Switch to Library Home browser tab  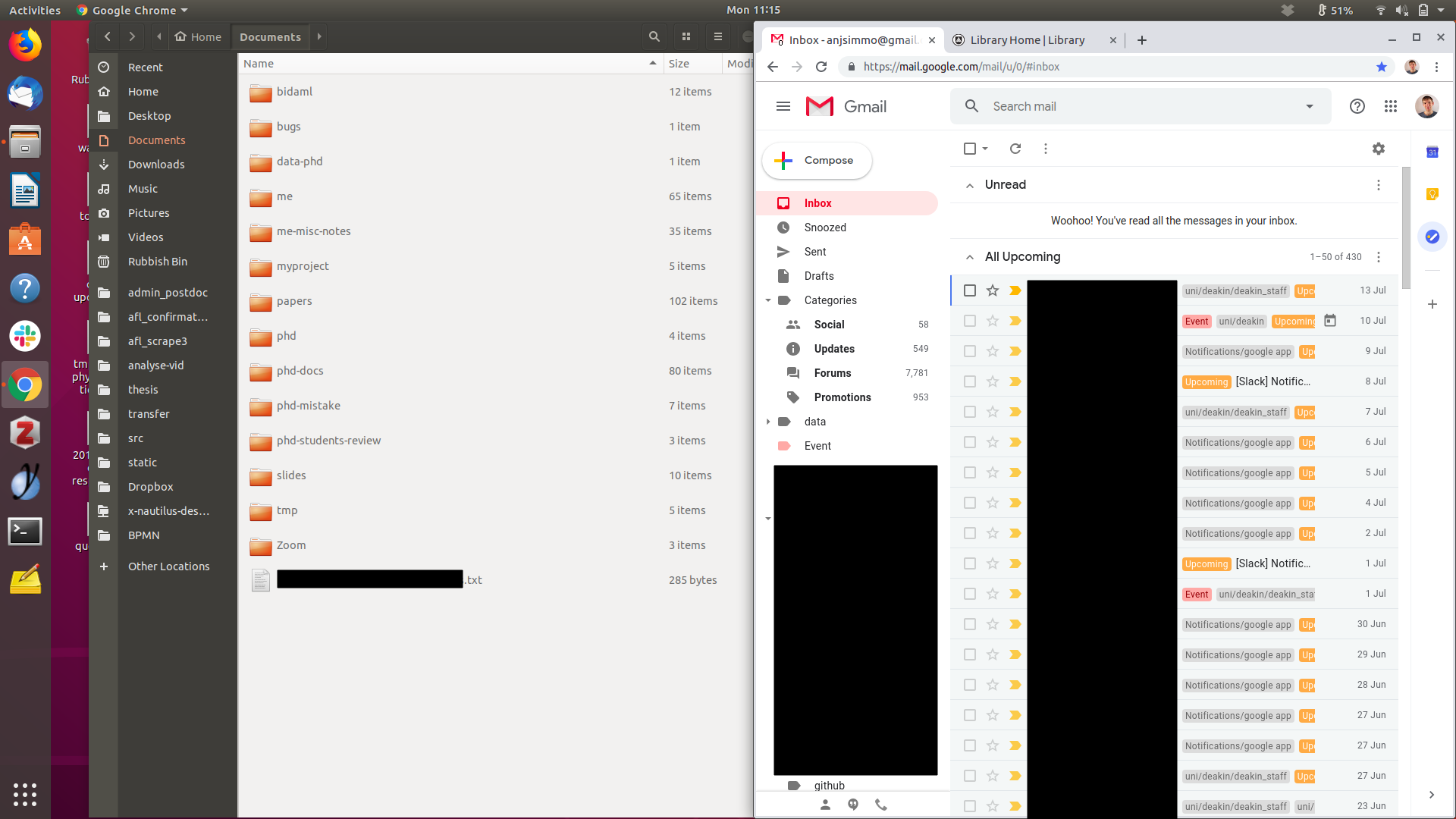point(1027,40)
